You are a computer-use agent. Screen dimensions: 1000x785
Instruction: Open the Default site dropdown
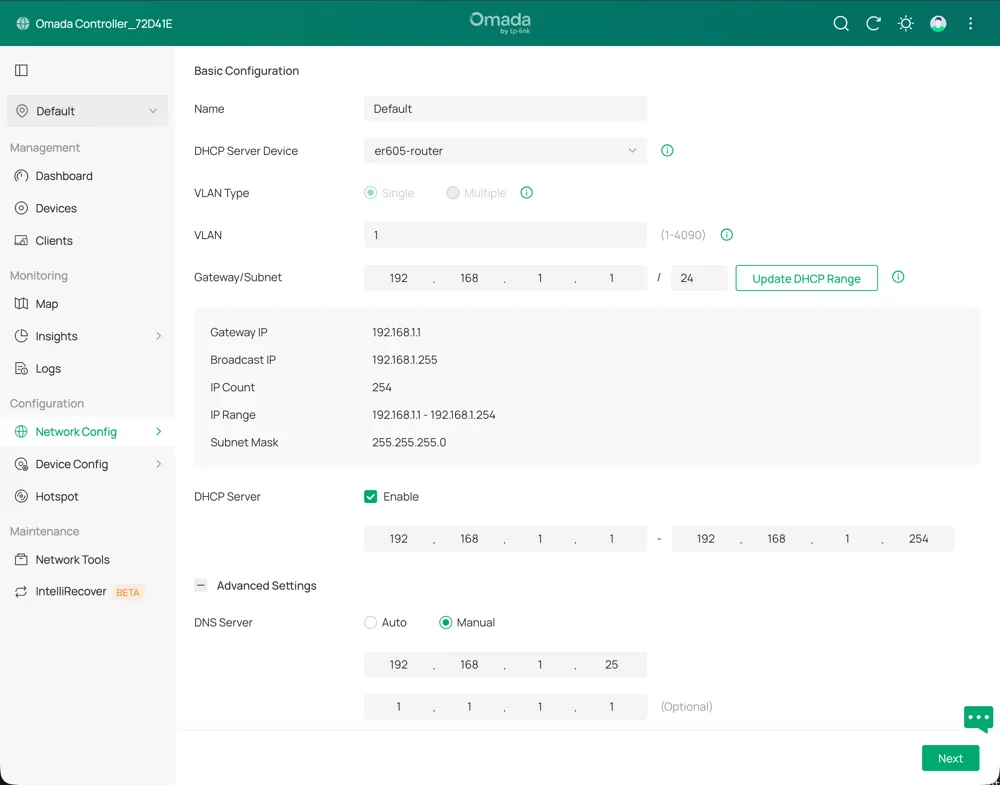tap(87, 111)
